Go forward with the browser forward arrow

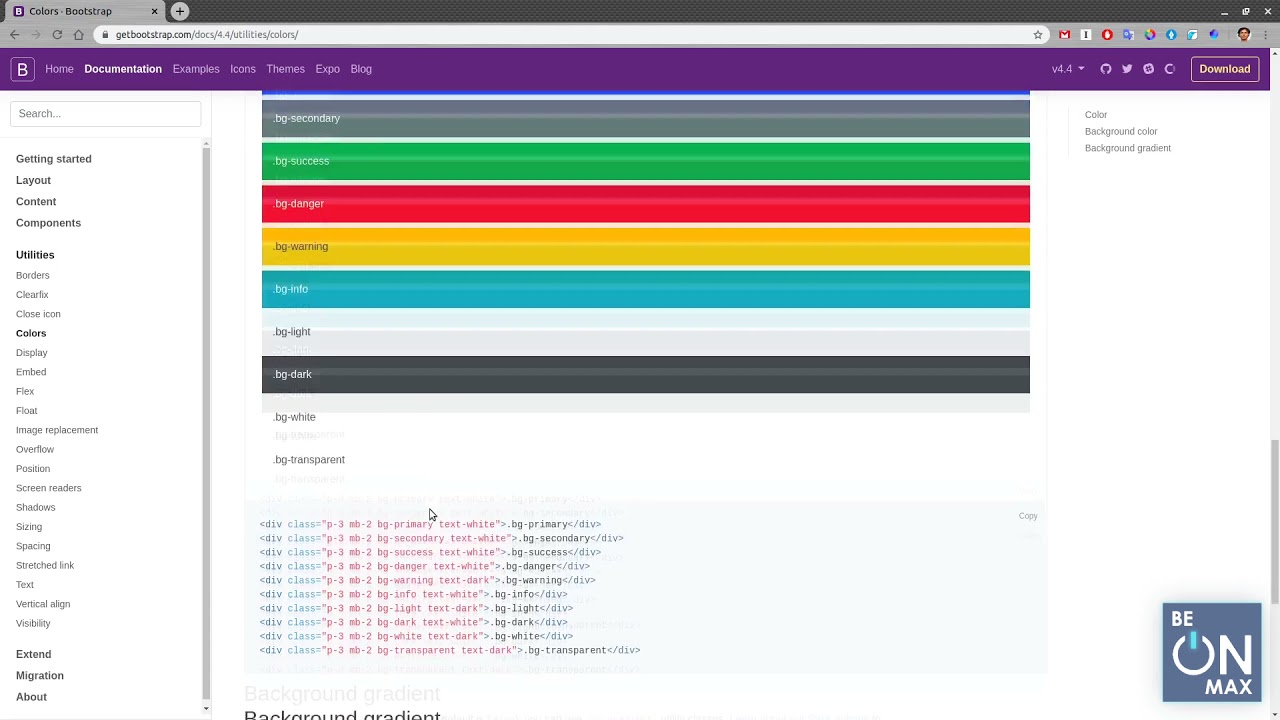36,34
